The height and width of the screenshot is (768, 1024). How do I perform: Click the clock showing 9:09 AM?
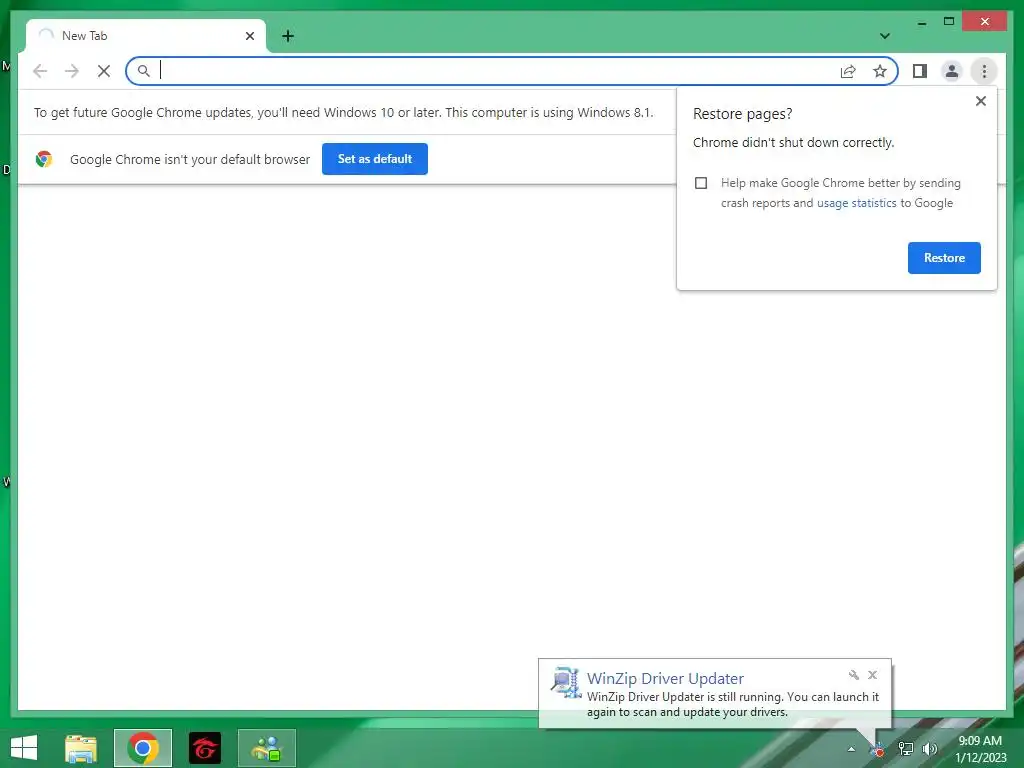[x=980, y=741]
